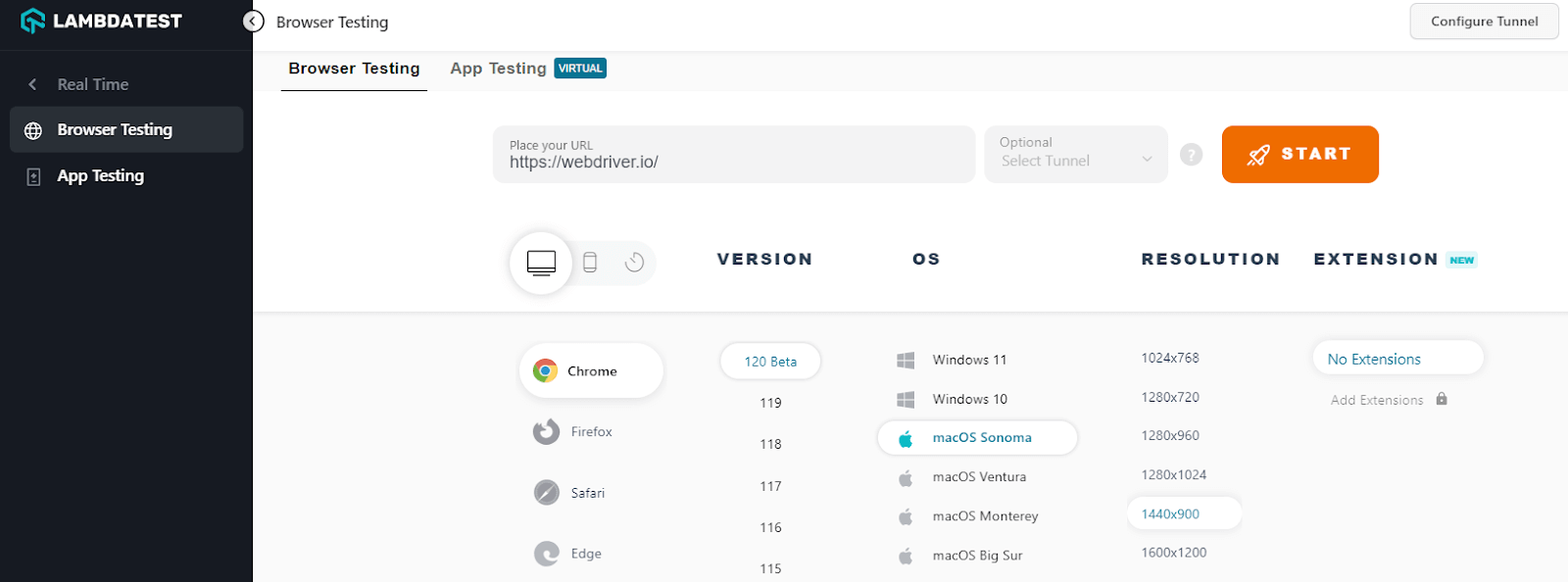Select the desktop device icon
The image size is (1568, 582).
coord(541,263)
